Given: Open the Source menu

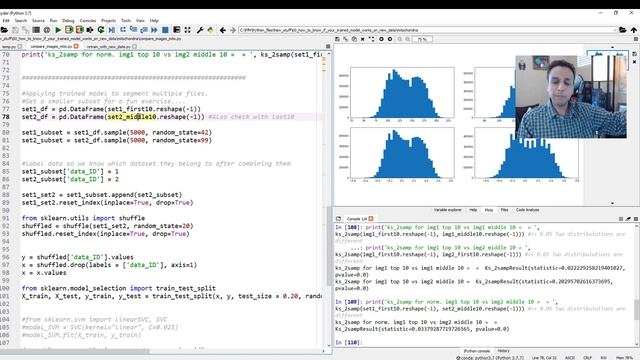Looking at the screenshot, I should [x=38, y=20].
